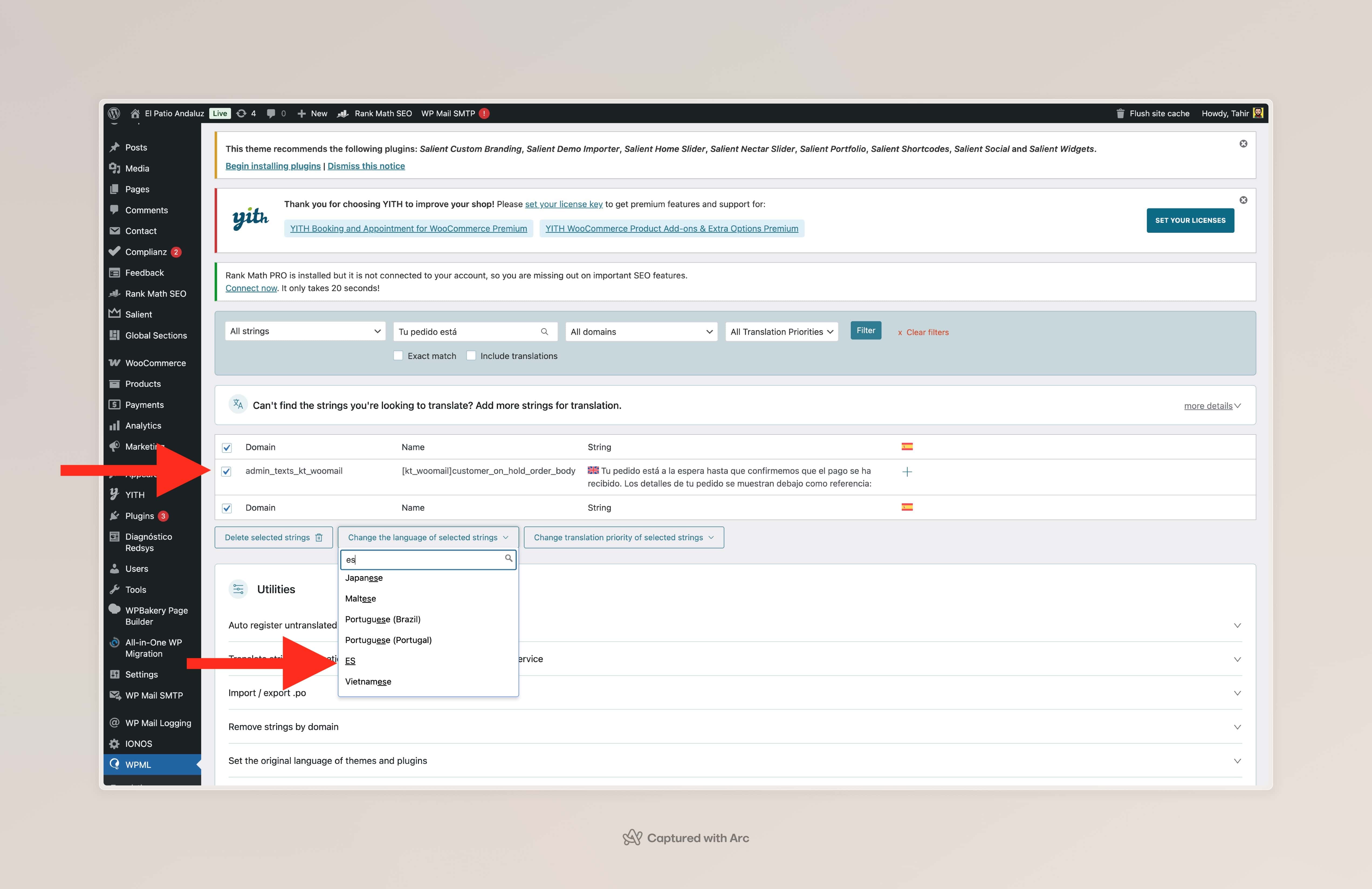Click the Complianz checkmark icon
1372x889 pixels.
click(x=115, y=251)
